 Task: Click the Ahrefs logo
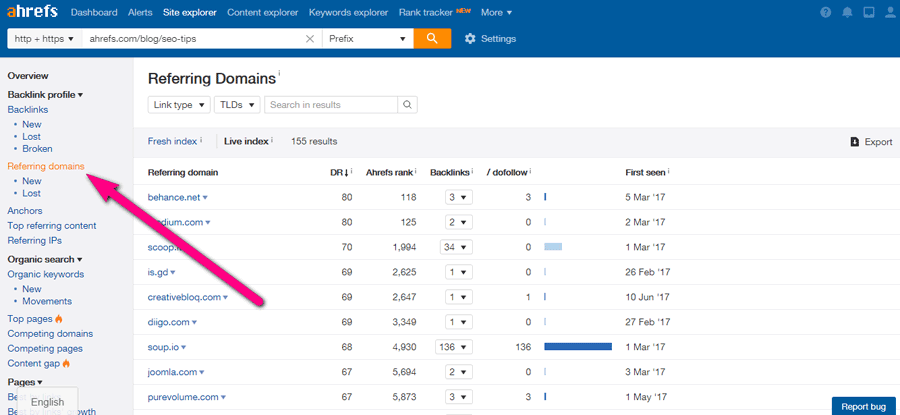coord(33,12)
